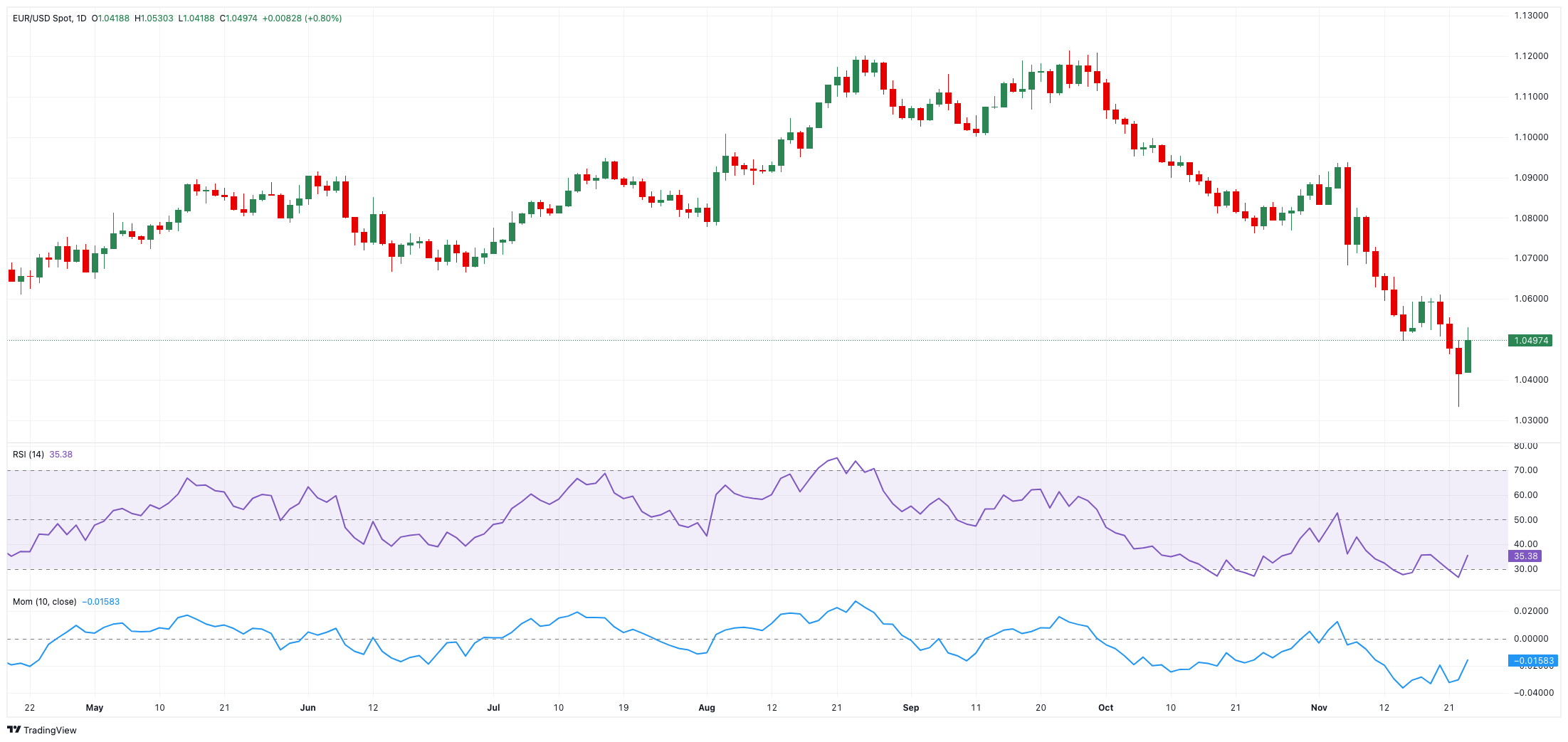Pick the Sep marker on the time axis
The image size is (1568, 742).
tap(910, 708)
